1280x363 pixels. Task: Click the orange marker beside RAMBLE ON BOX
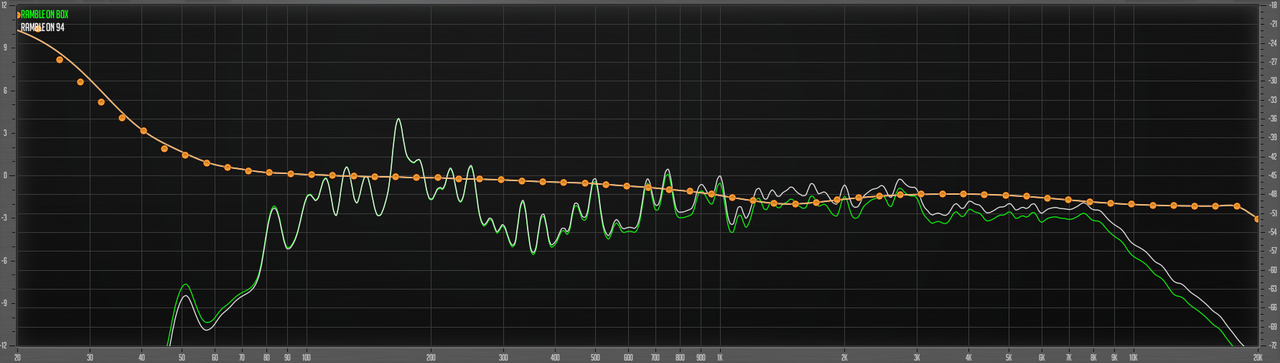coord(19,14)
